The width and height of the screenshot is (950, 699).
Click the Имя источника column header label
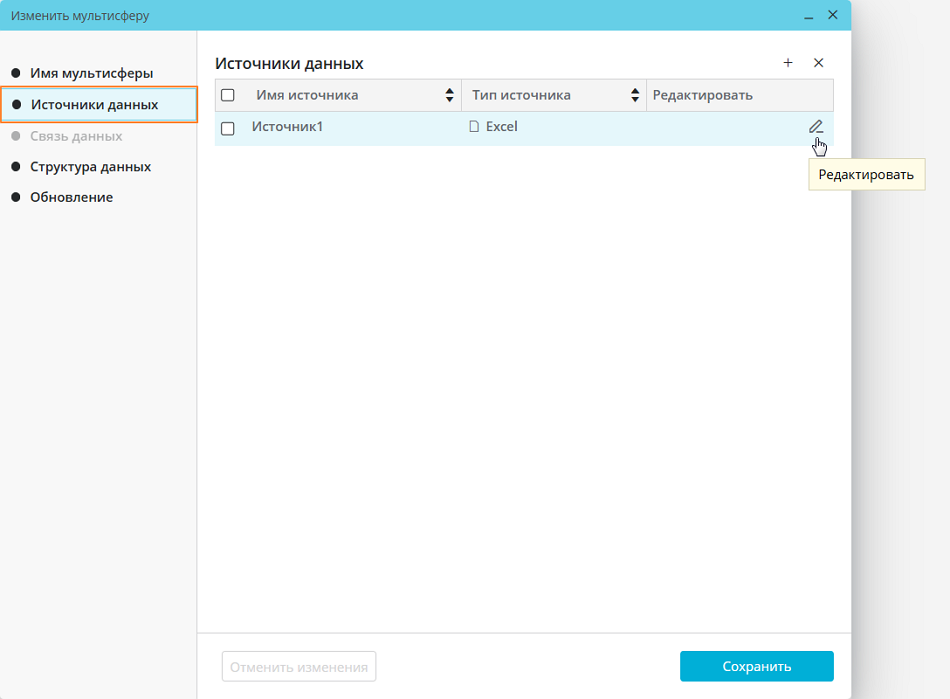point(307,96)
